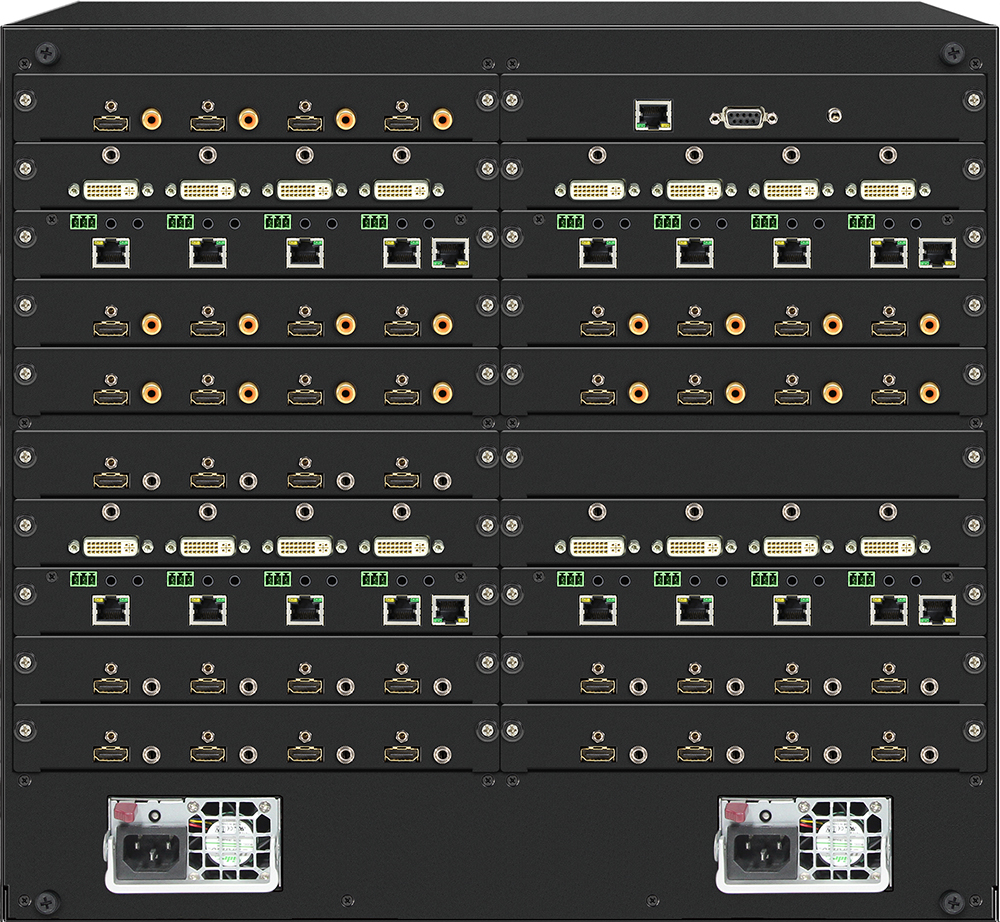
Task: Click the small jack right of the DB9 port
Action: [x=834, y=116]
